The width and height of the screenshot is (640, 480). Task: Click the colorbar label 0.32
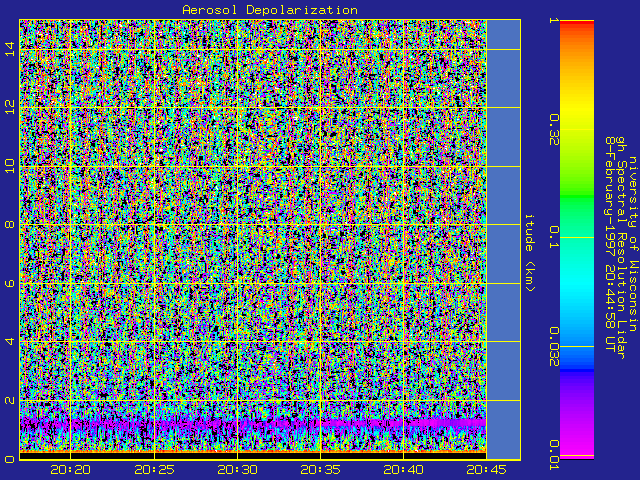553,130
